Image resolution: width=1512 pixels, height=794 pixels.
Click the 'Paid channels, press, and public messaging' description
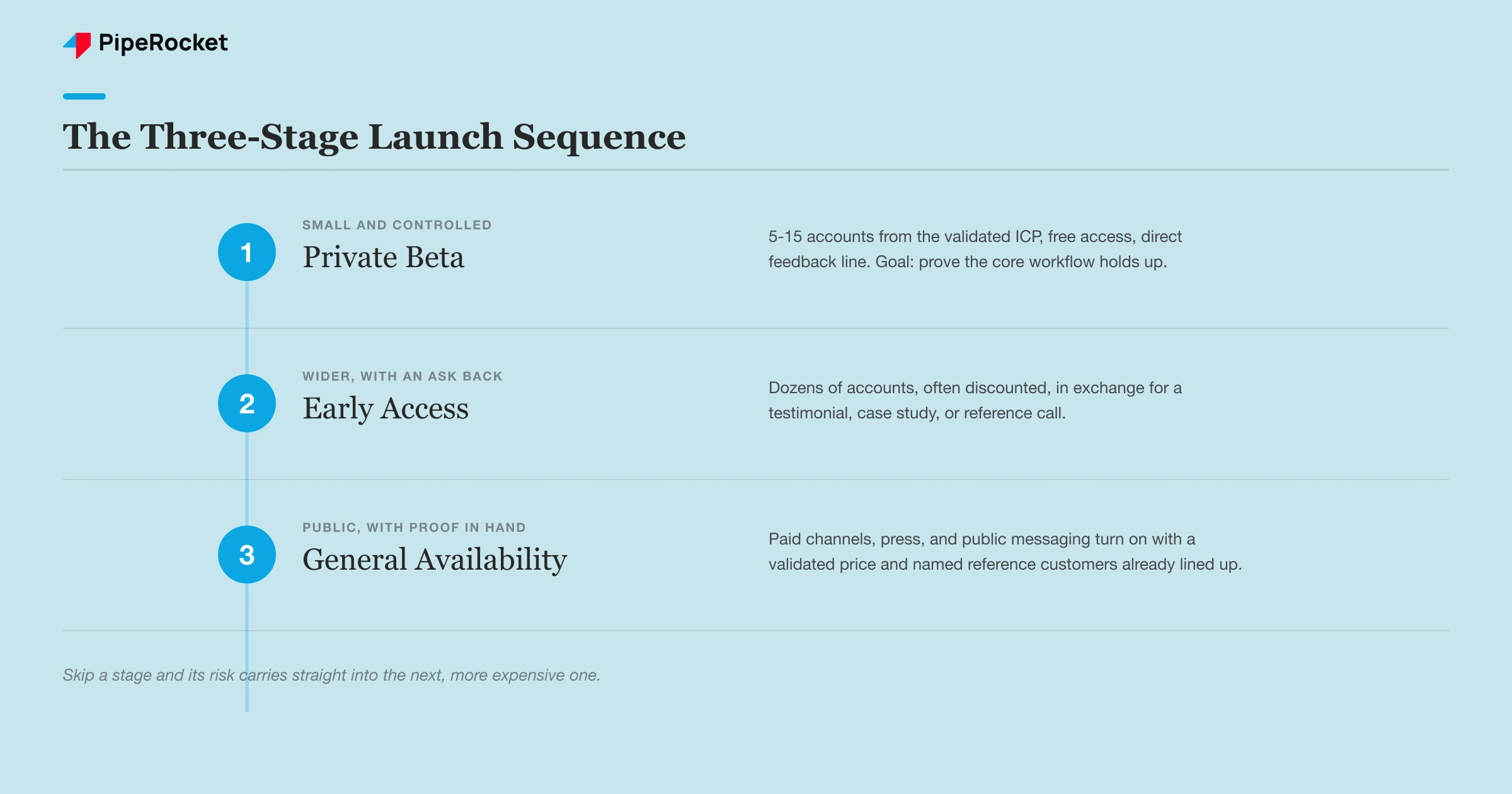click(x=1005, y=551)
